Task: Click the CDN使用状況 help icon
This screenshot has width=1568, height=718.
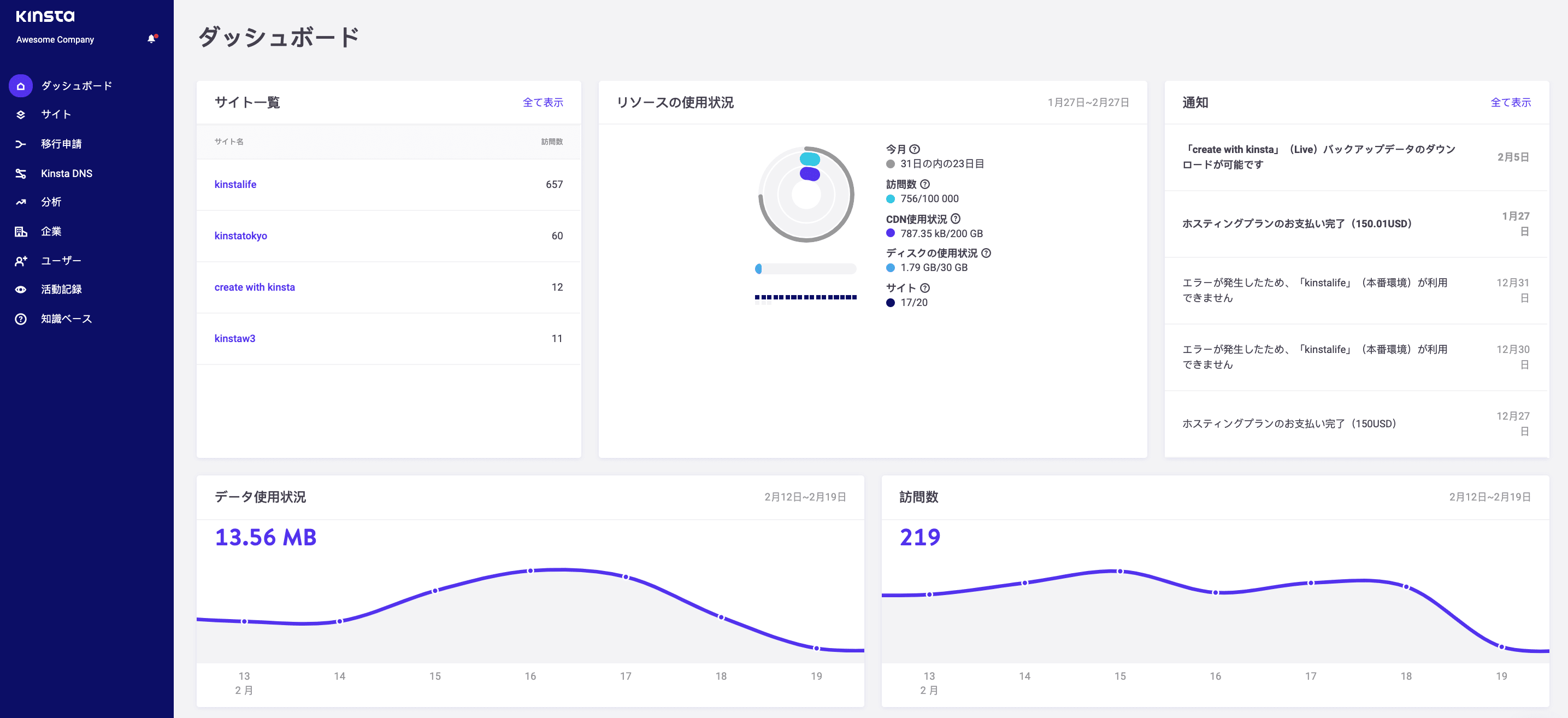Action: tap(957, 219)
